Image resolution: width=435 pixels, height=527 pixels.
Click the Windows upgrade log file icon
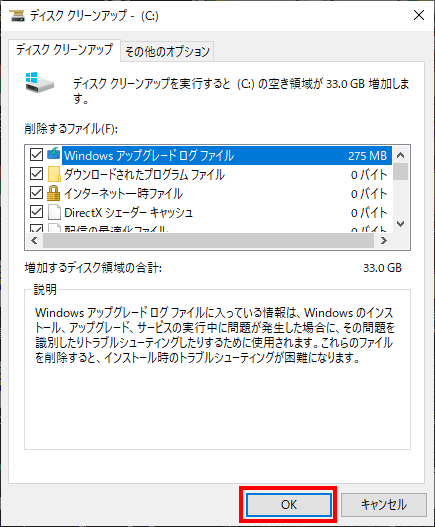pyautogui.click(x=53, y=154)
